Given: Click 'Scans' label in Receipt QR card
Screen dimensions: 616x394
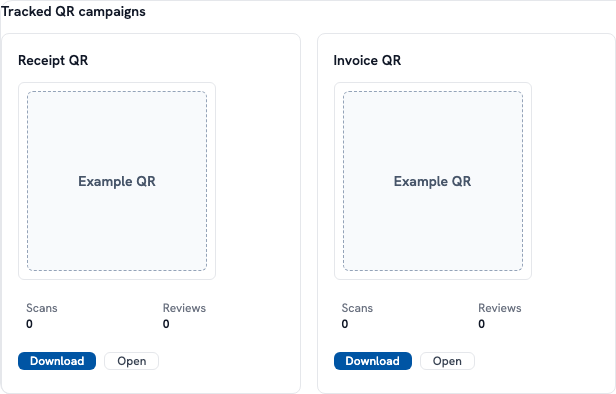Looking at the screenshot, I should pos(42,308).
